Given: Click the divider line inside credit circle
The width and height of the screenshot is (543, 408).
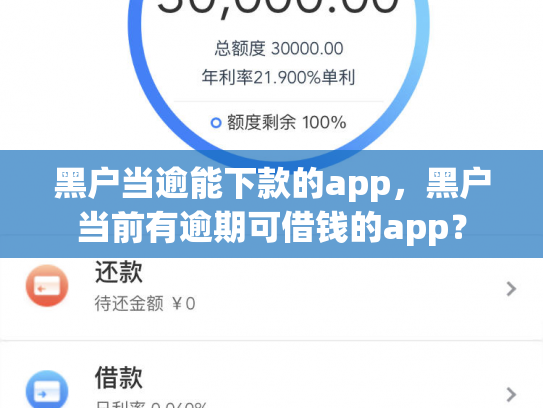Looking at the screenshot, I should pyautogui.click(x=279, y=101).
